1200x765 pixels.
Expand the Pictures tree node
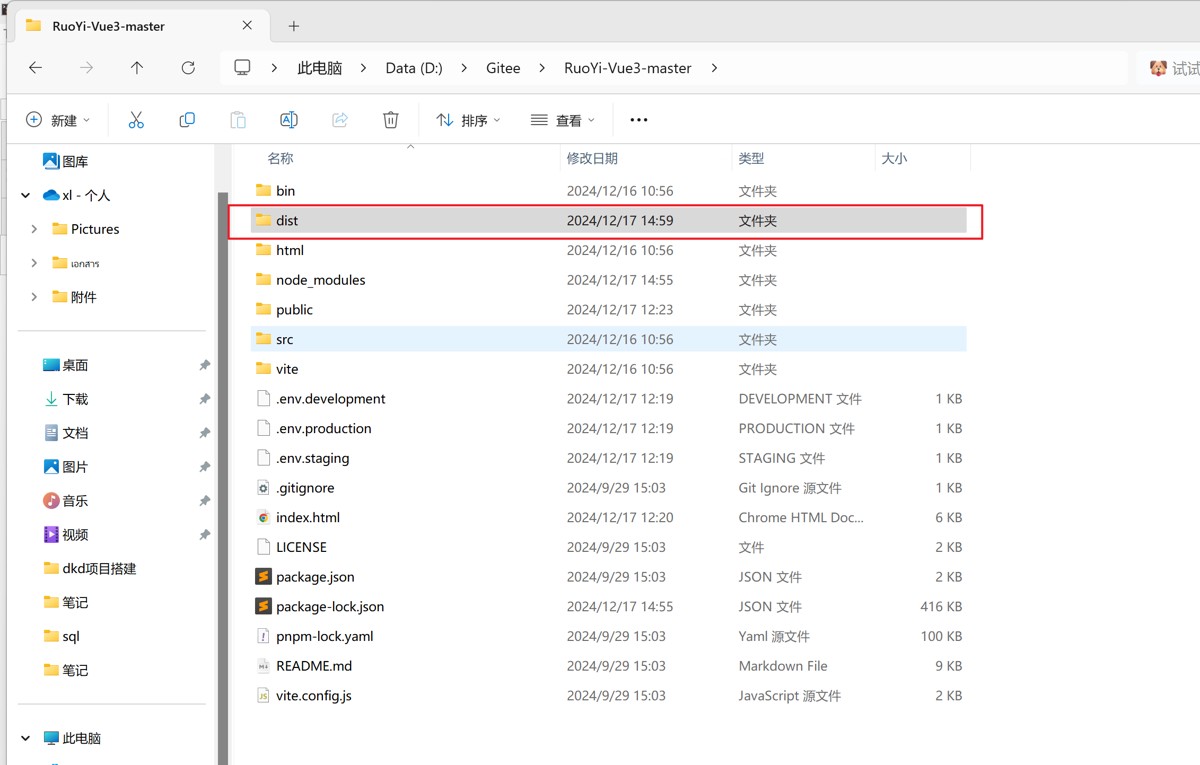click(x=34, y=229)
